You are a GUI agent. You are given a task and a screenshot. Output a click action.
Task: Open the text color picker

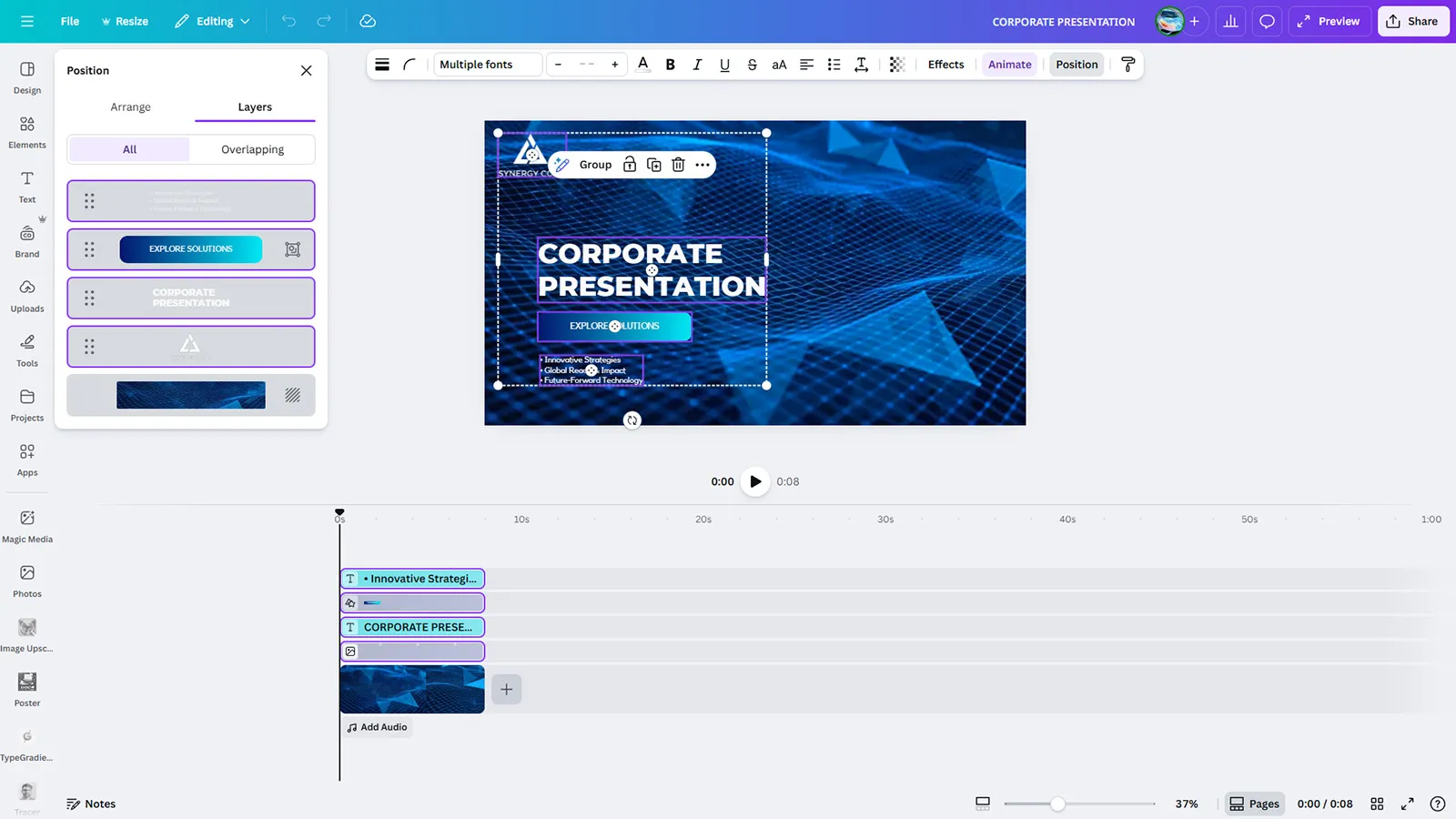(x=643, y=65)
